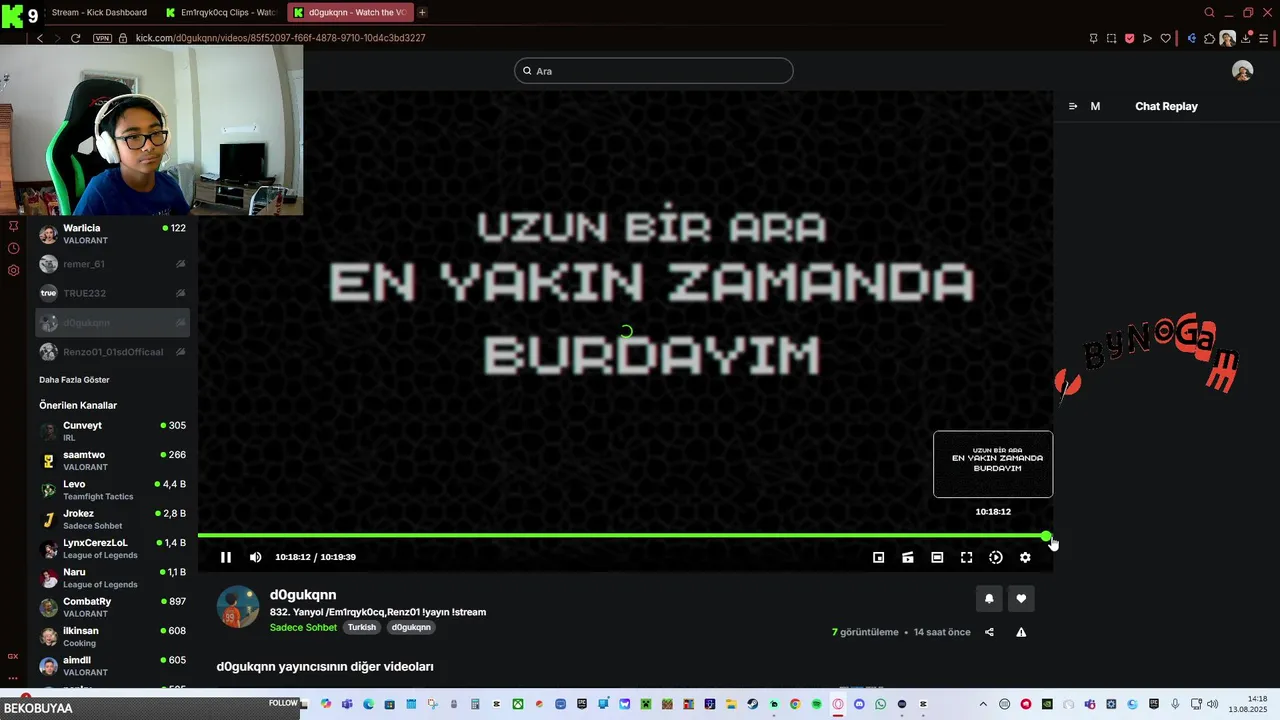Collapse the Chat Replay panel
The width and height of the screenshot is (1280, 720).
[1073, 106]
